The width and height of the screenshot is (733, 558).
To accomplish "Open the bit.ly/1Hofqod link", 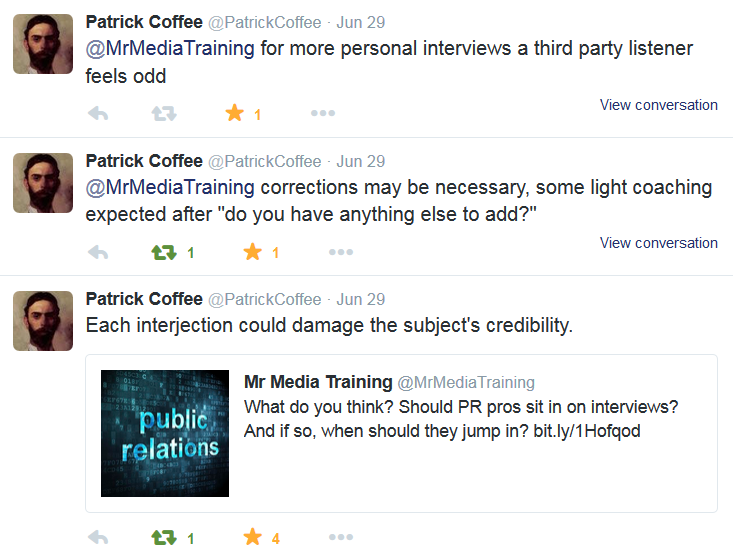I will pos(587,431).
